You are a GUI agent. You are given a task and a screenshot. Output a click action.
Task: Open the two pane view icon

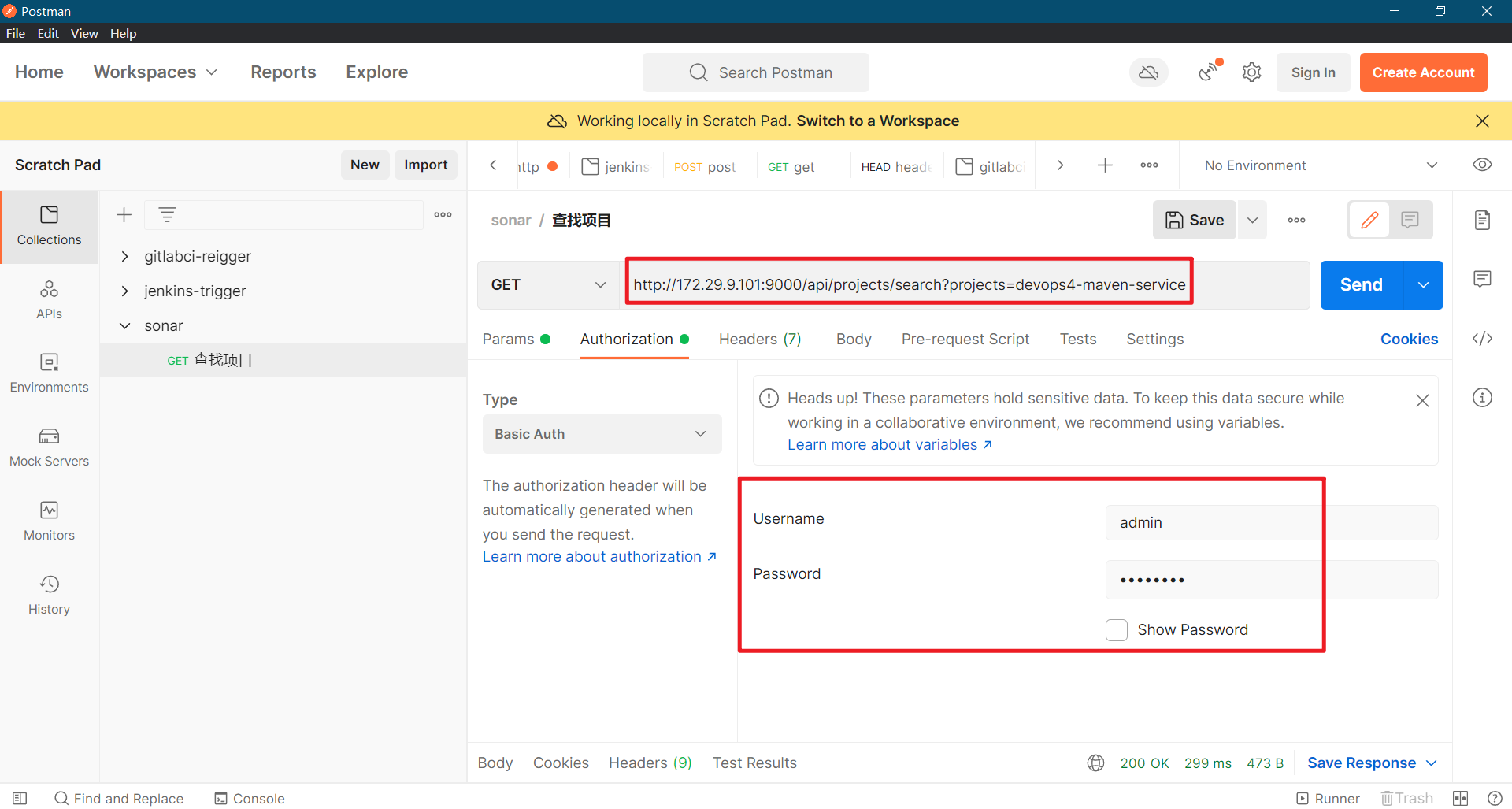[1461, 798]
